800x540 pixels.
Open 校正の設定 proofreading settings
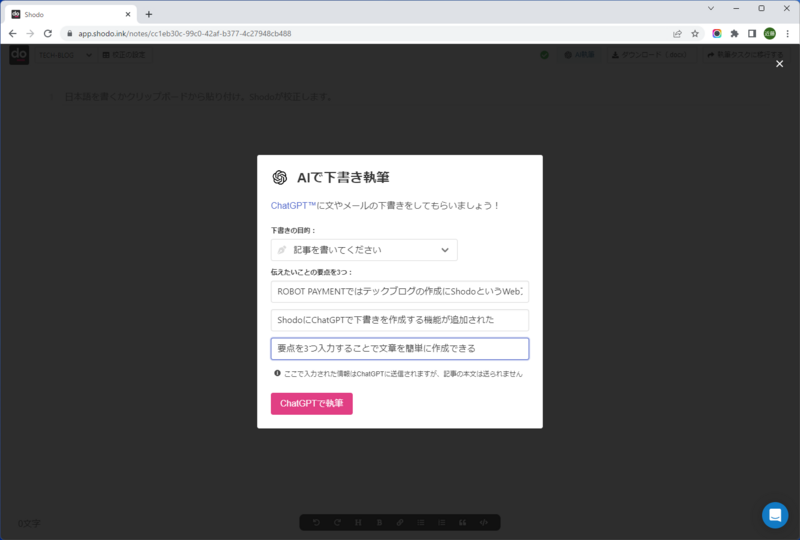[124, 55]
